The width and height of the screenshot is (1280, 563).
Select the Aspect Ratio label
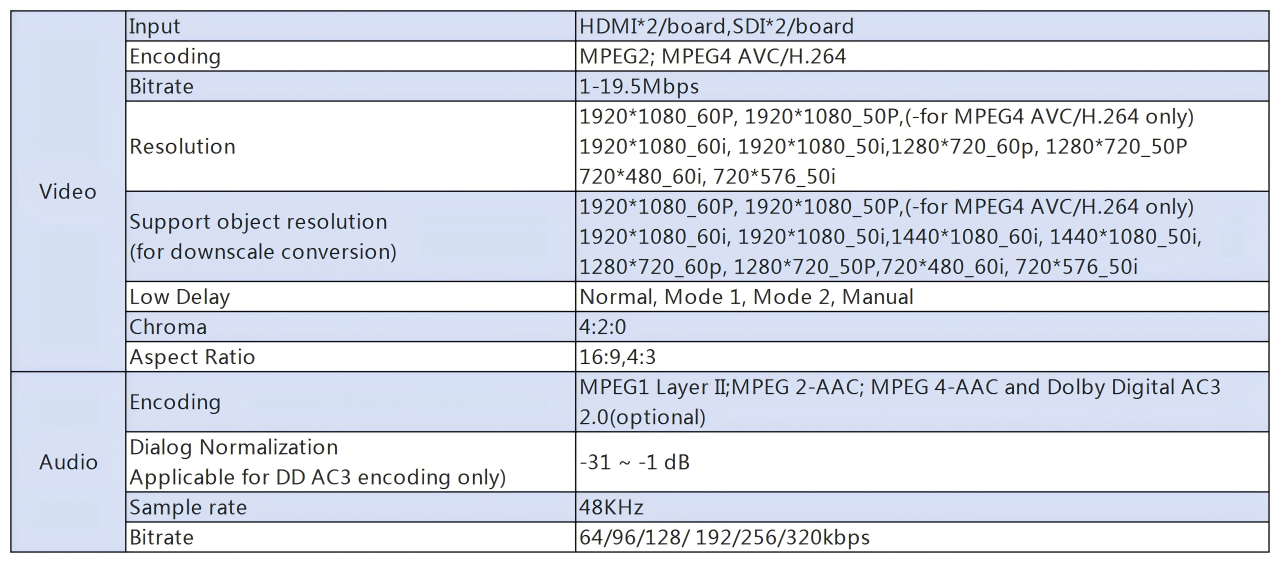pyautogui.click(x=192, y=357)
